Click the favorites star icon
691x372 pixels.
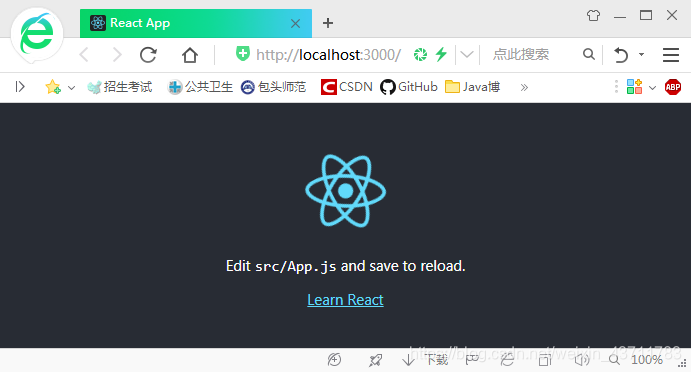click(x=53, y=87)
